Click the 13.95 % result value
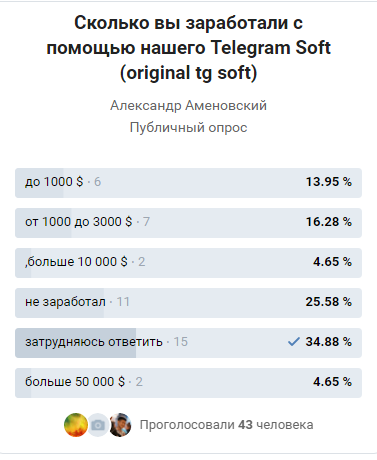 click(x=329, y=182)
